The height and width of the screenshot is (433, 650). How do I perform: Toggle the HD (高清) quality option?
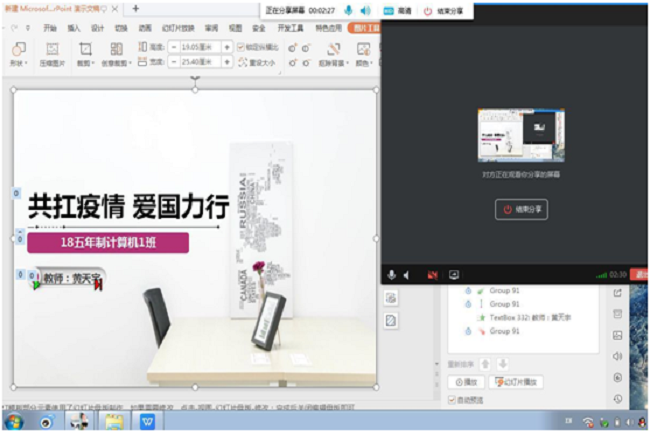point(394,10)
